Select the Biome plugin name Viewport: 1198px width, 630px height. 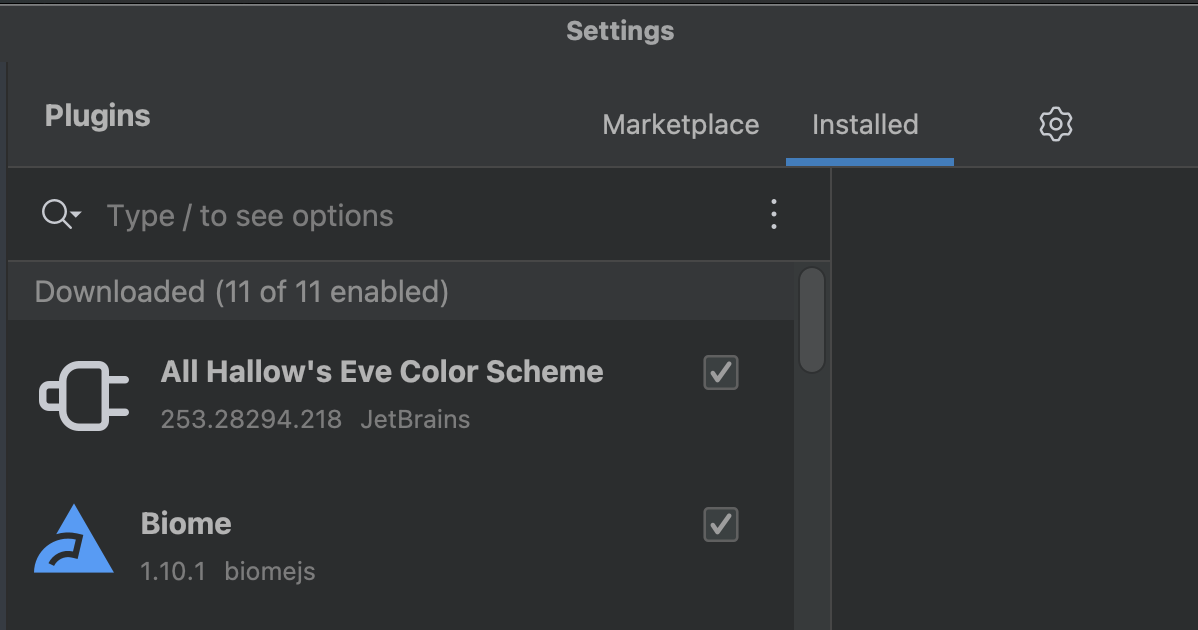coord(186,524)
